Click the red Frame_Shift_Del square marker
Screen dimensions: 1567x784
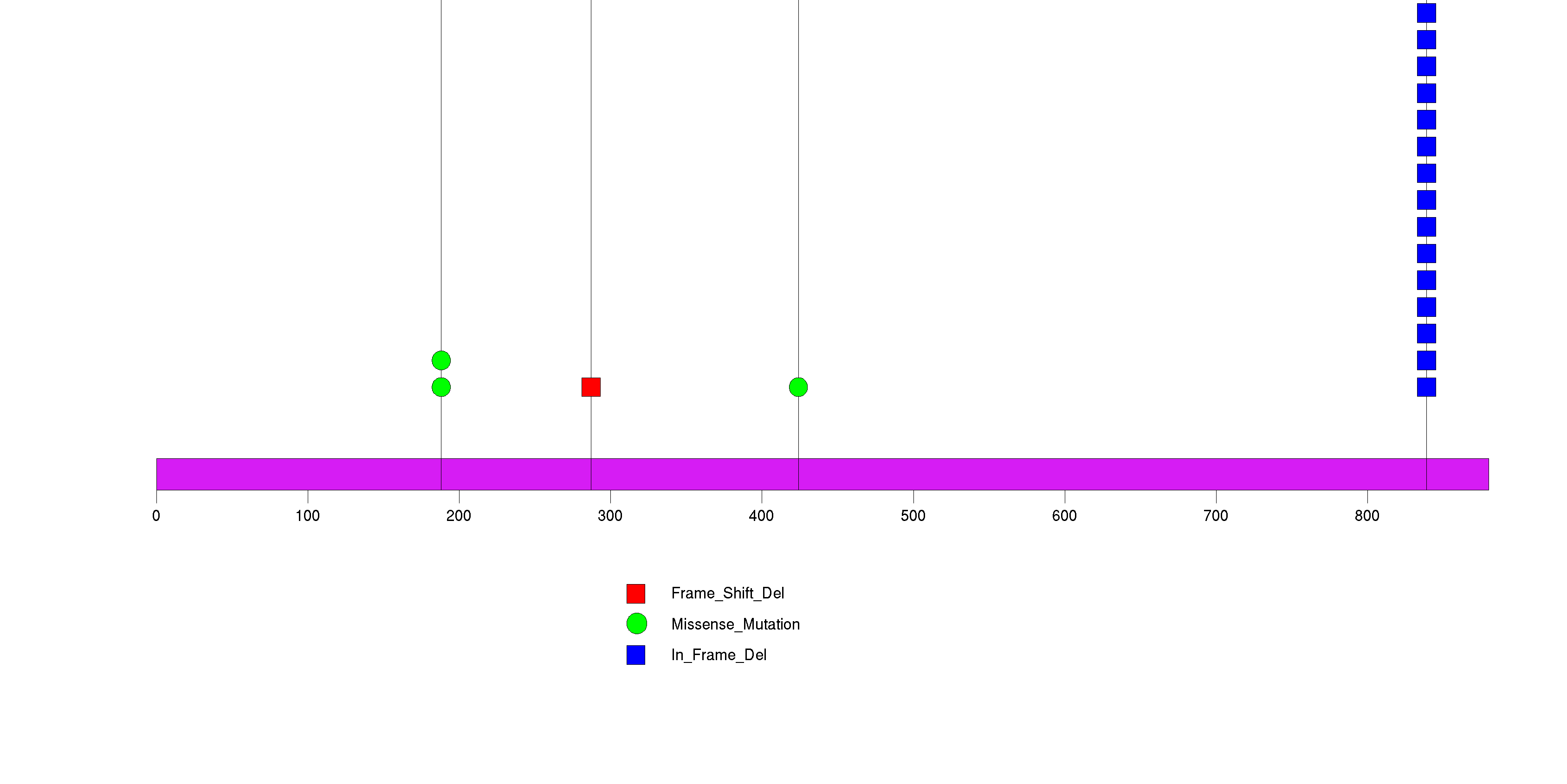(591, 387)
